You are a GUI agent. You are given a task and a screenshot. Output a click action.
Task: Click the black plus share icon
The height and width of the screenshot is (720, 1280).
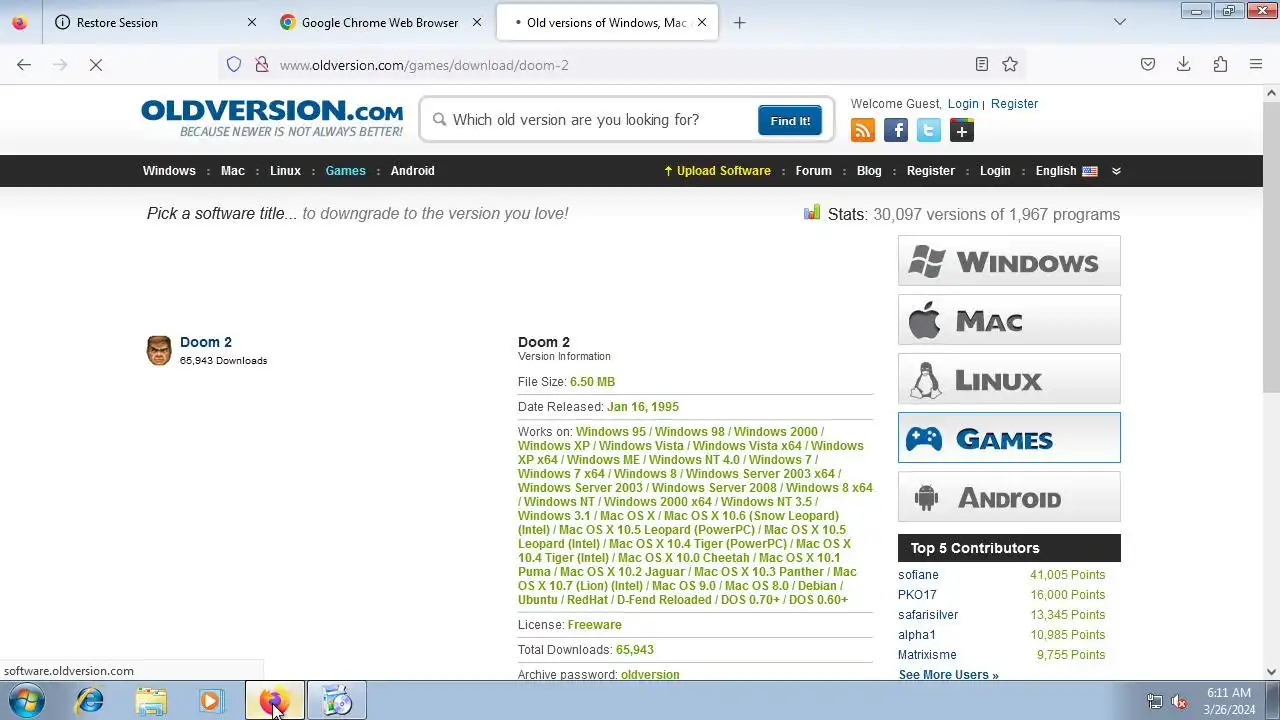pos(962,131)
